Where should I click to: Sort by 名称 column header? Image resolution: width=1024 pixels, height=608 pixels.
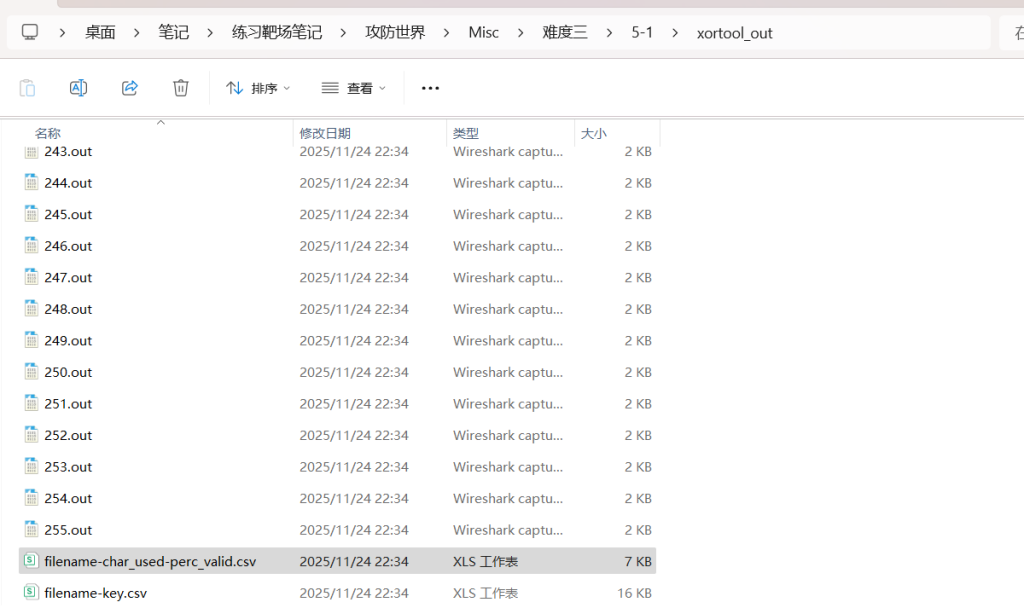pyautogui.click(x=48, y=133)
